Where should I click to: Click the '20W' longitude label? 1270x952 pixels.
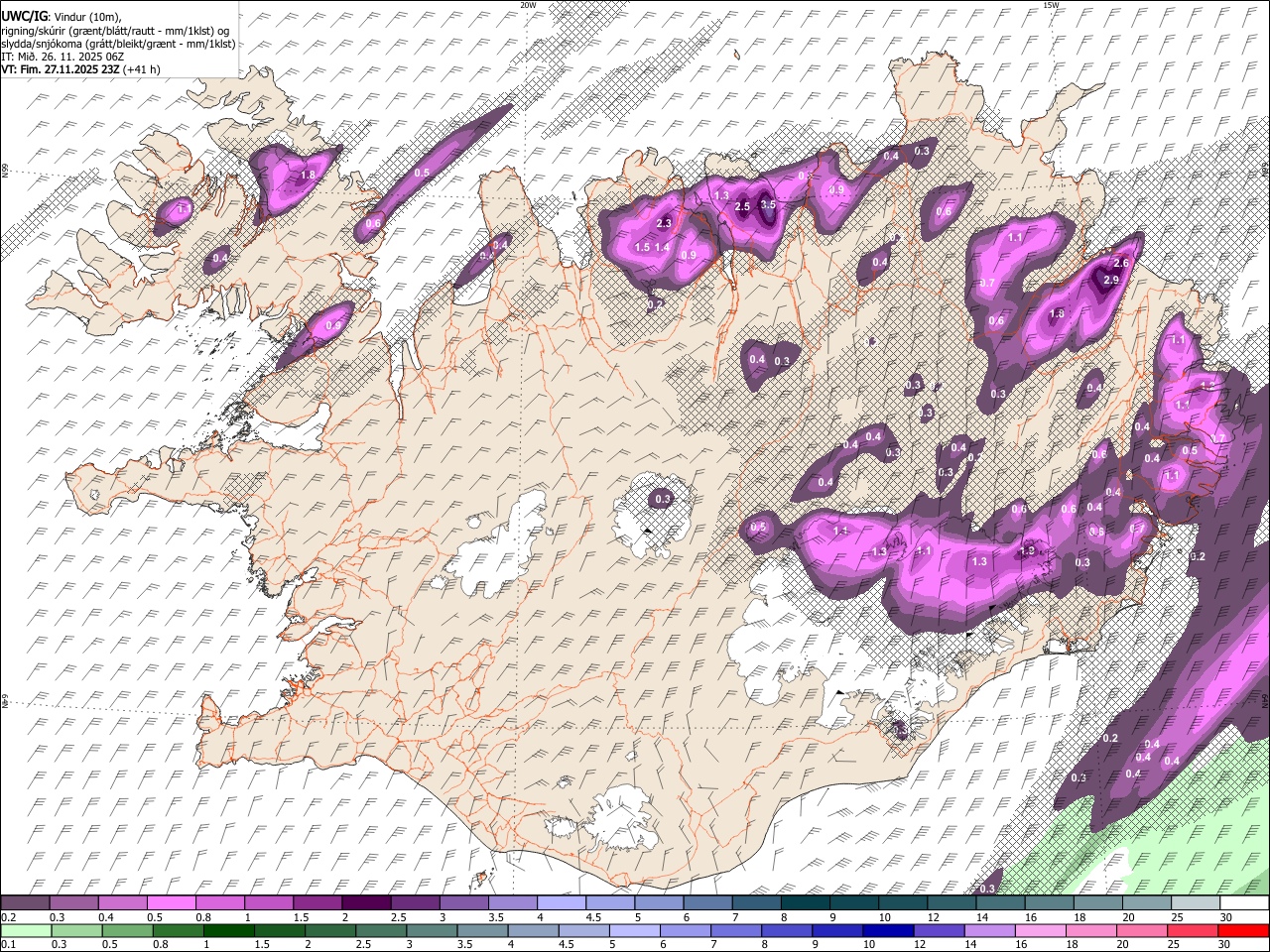coord(528,5)
